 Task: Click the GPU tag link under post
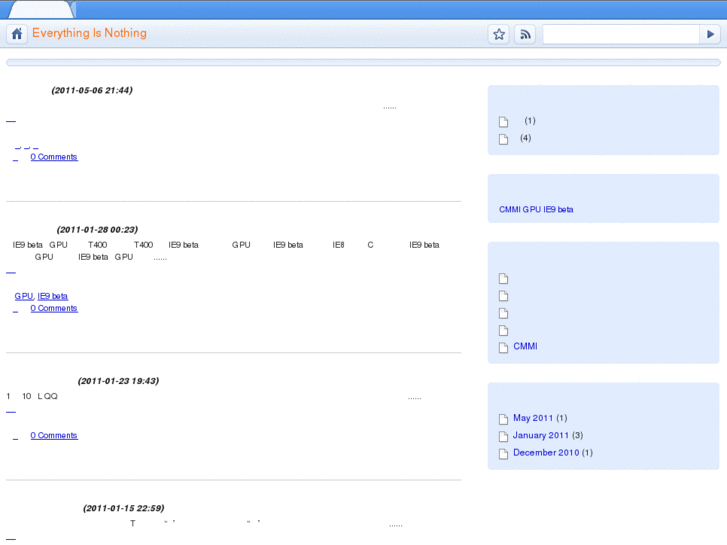click(x=24, y=296)
